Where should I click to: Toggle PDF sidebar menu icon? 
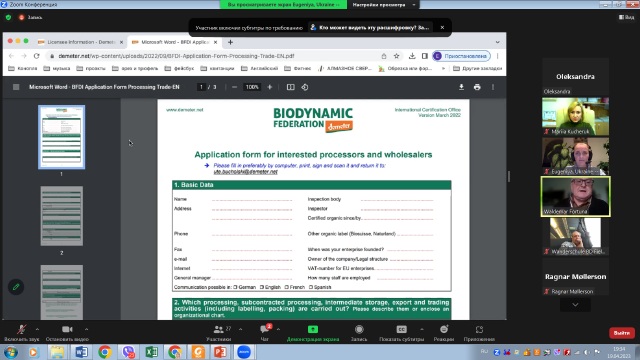(16, 87)
